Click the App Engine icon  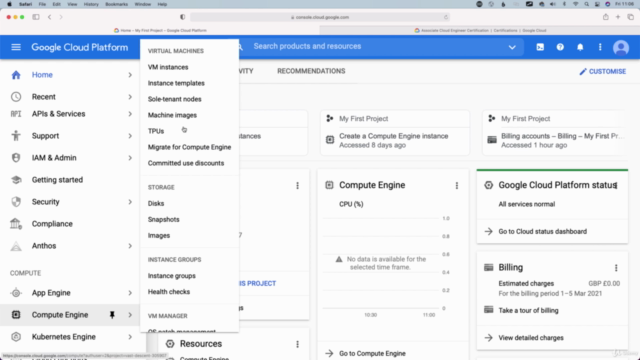click(x=16, y=293)
